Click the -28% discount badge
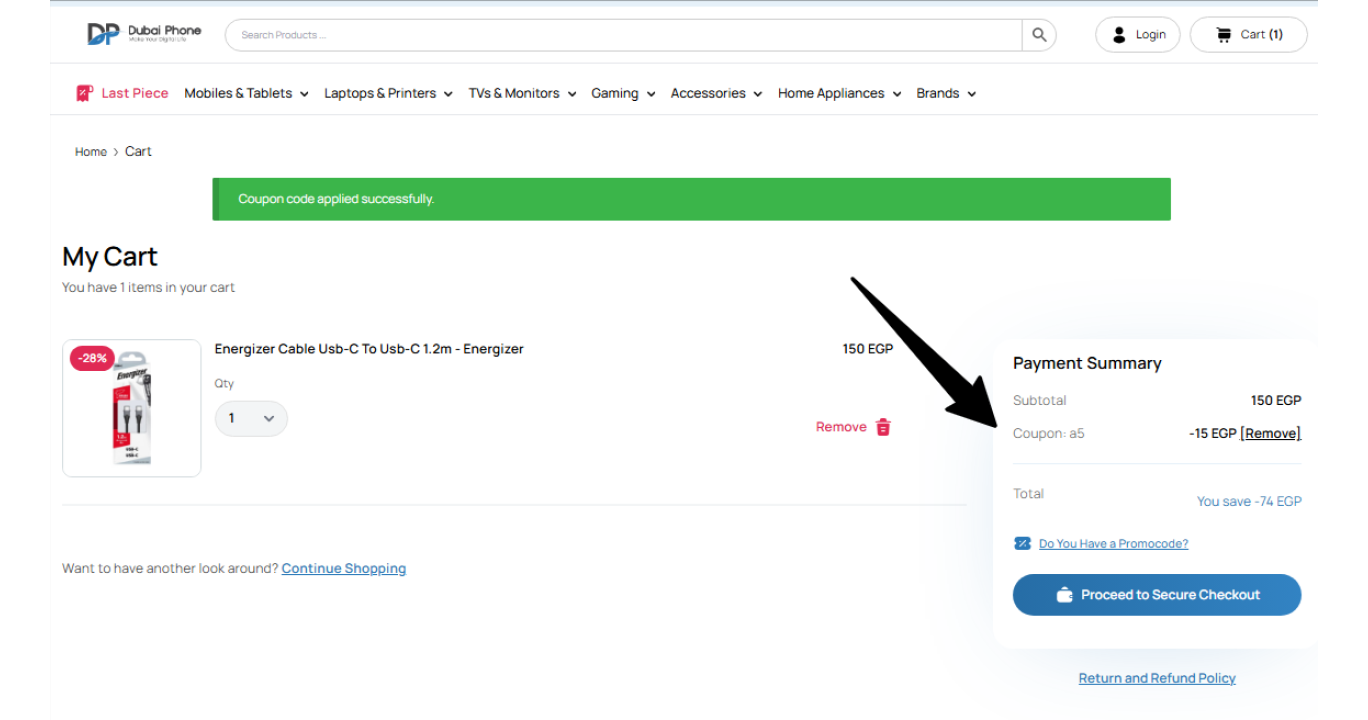The height and width of the screenshot is (720, 1368). click(92, 358)
